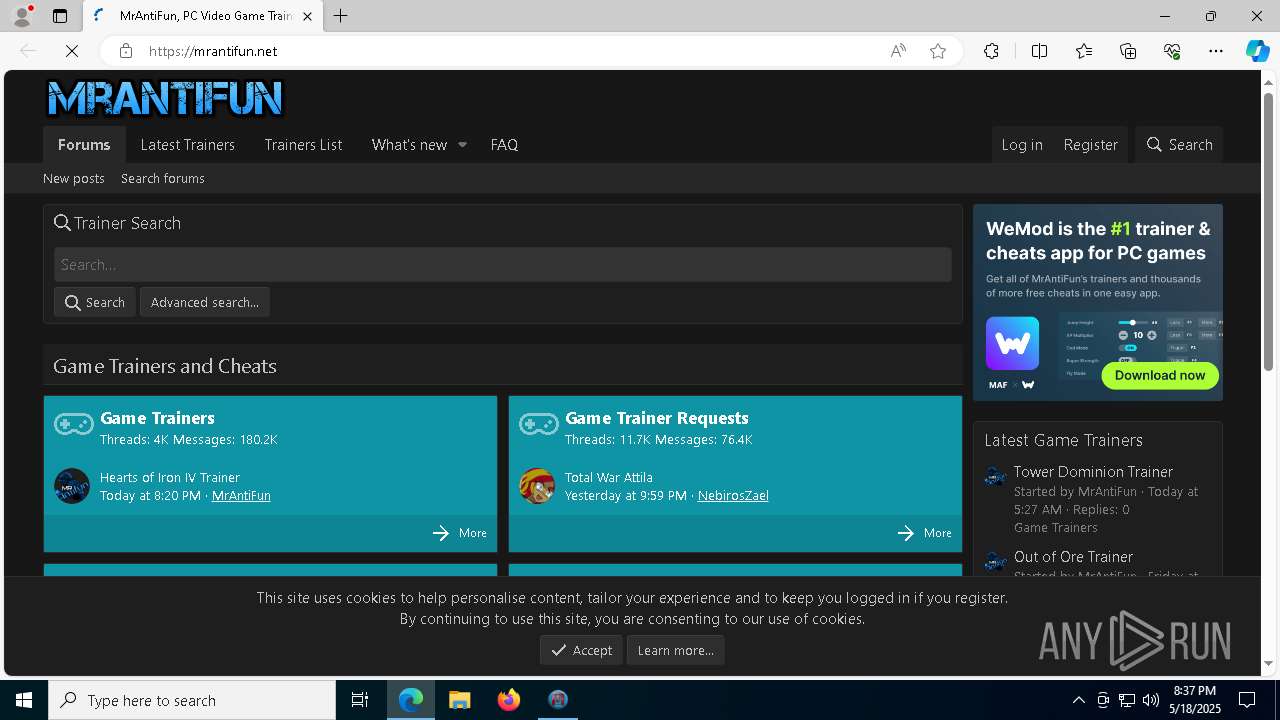Add page to favorites star
Viewport: 1280px width, 720px height.
938,51
